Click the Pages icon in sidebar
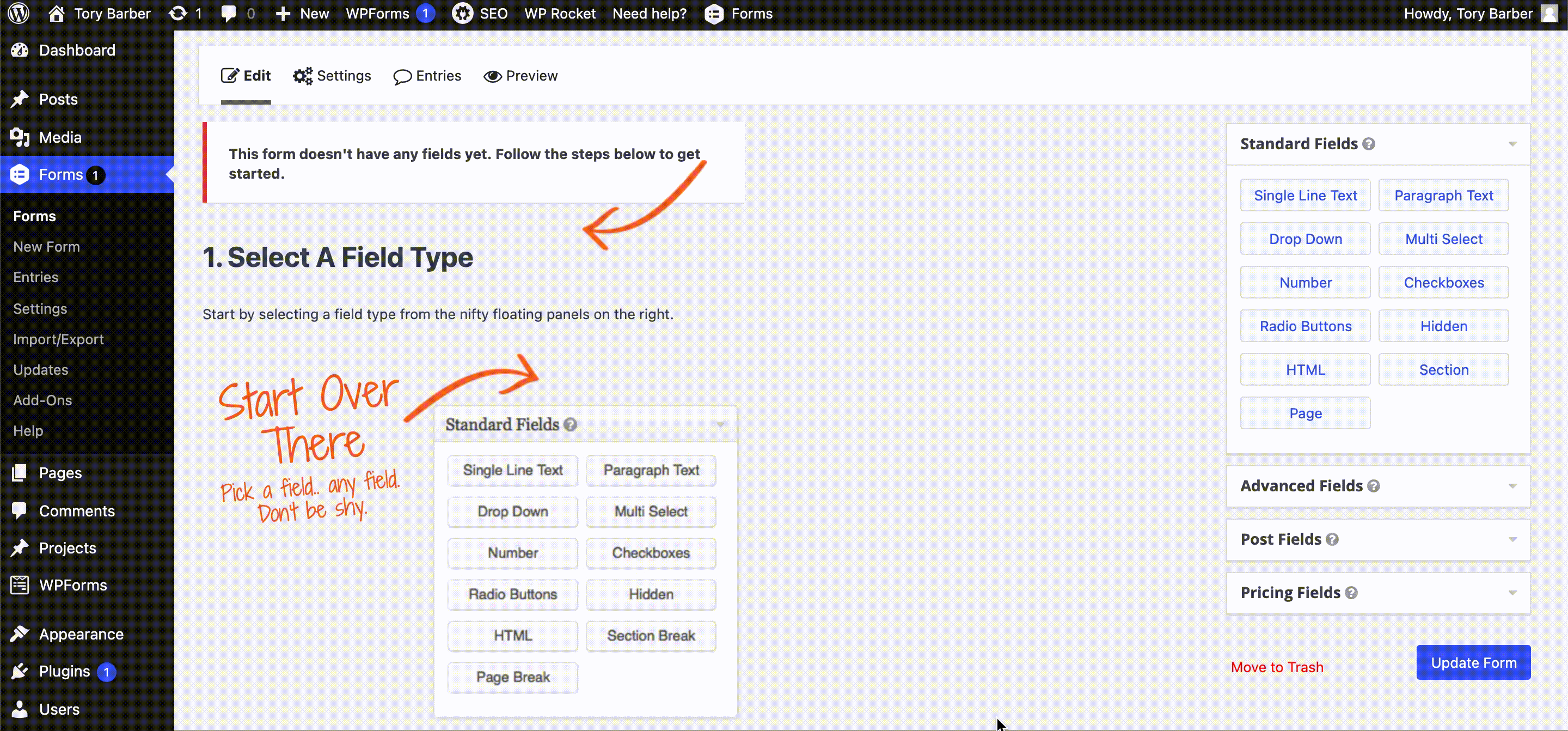This screenshot has width=1568, height=731. click(20, 473)
